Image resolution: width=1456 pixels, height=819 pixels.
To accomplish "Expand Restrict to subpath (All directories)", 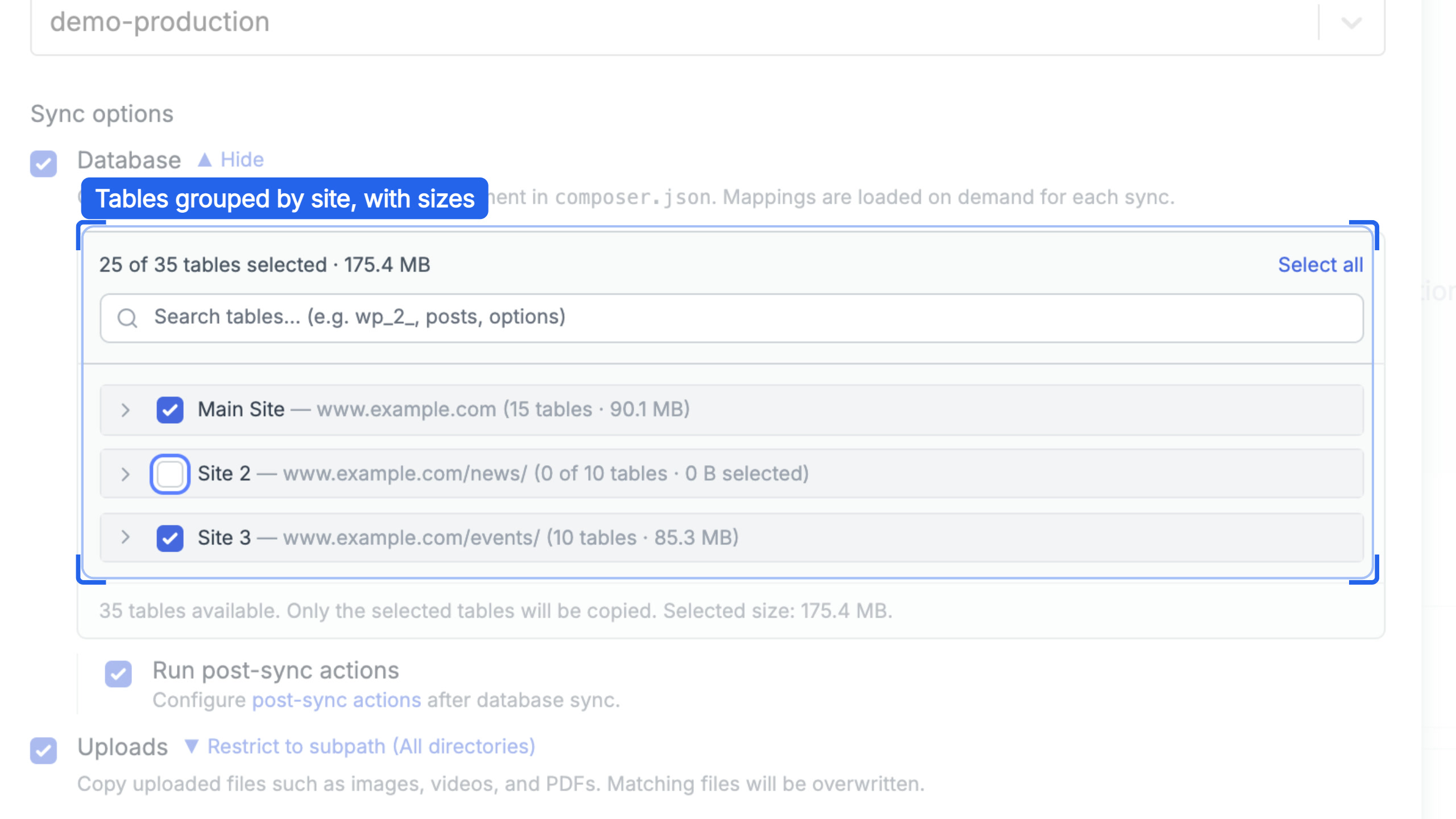I will [361, 746].
